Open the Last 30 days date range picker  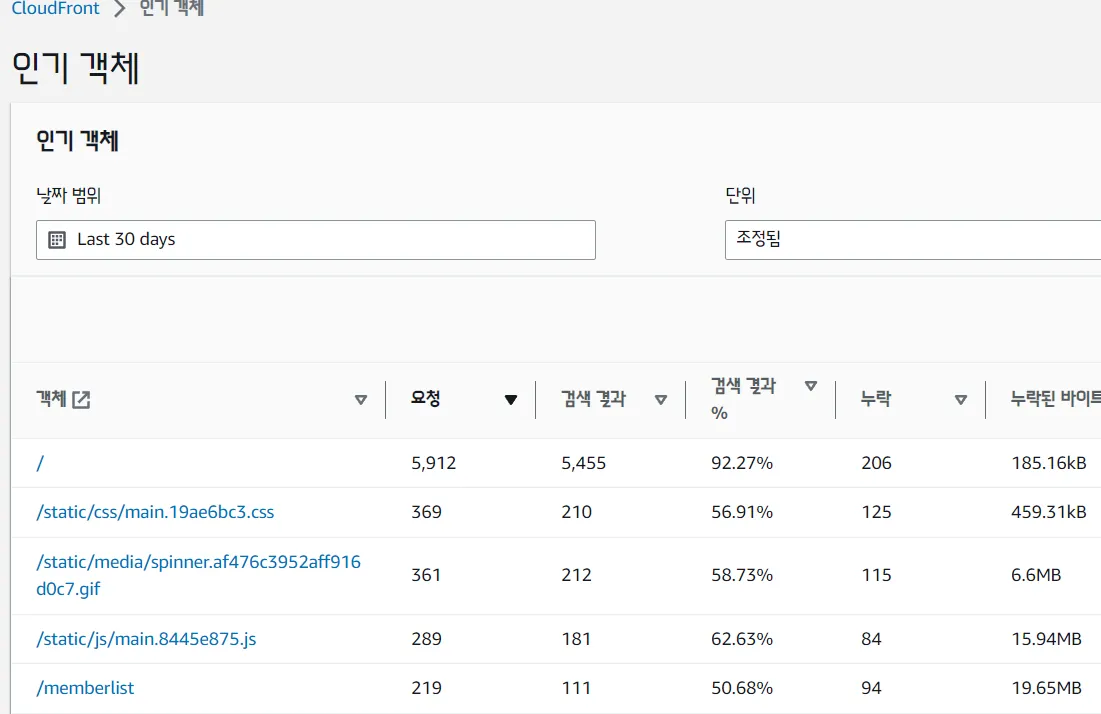pyautogui.click(x=316, y=240)
